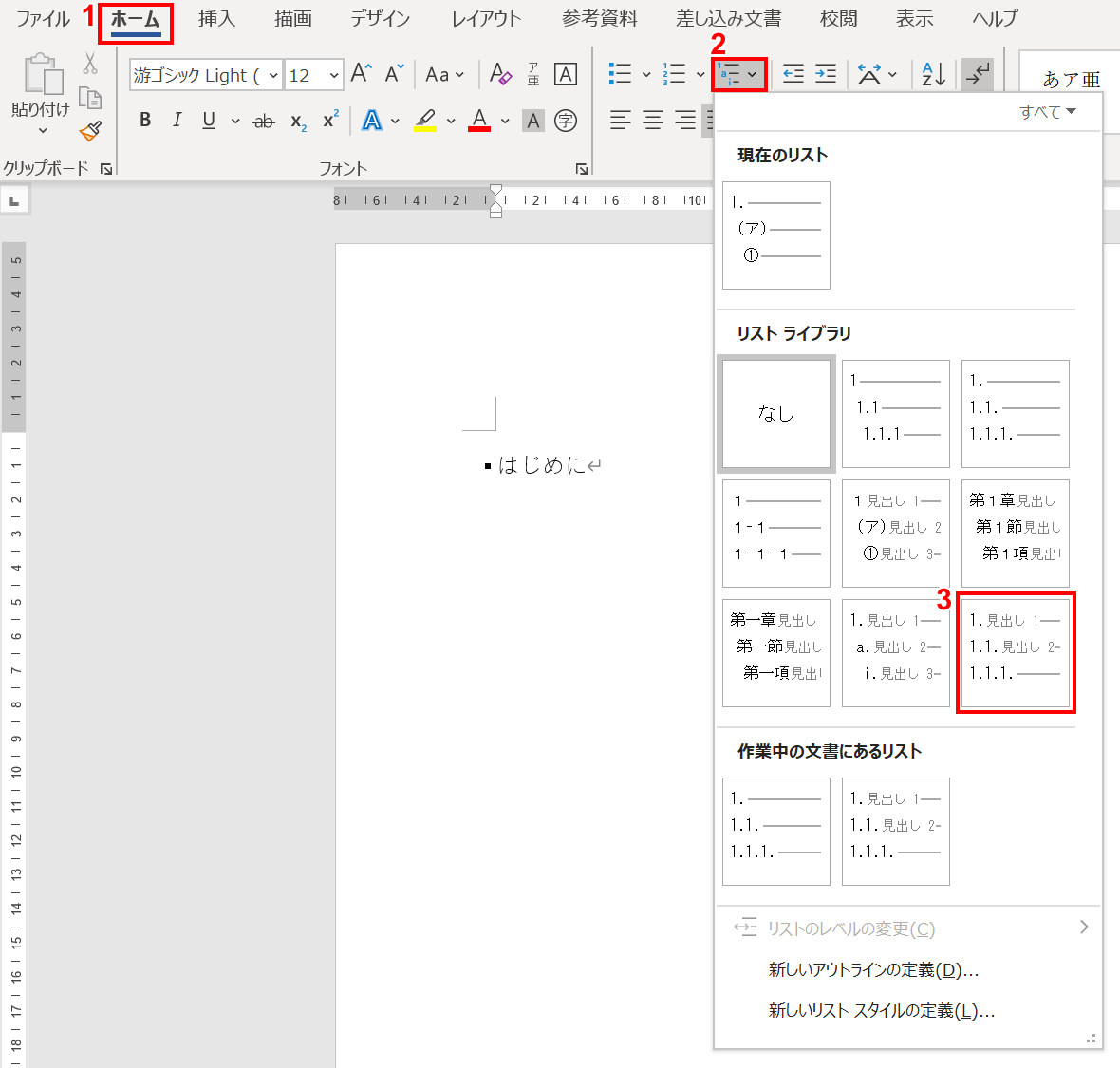
Task: Open the text effects dropdown arrow
Action: (395, 121)
